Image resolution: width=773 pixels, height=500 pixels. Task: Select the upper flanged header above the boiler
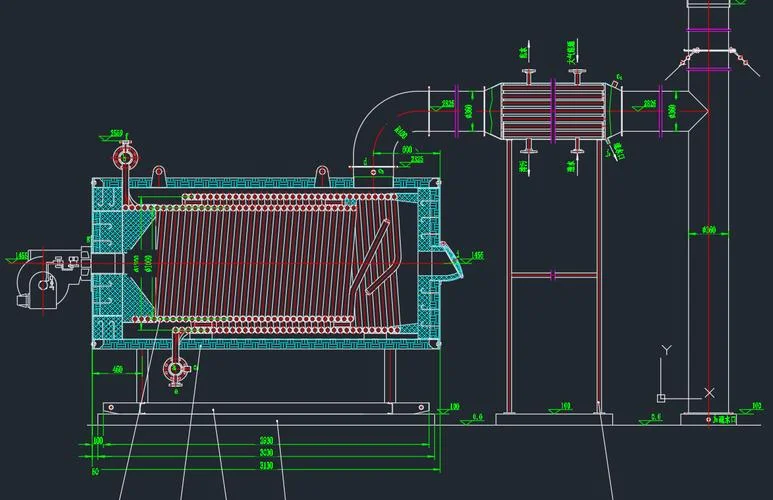125,157
